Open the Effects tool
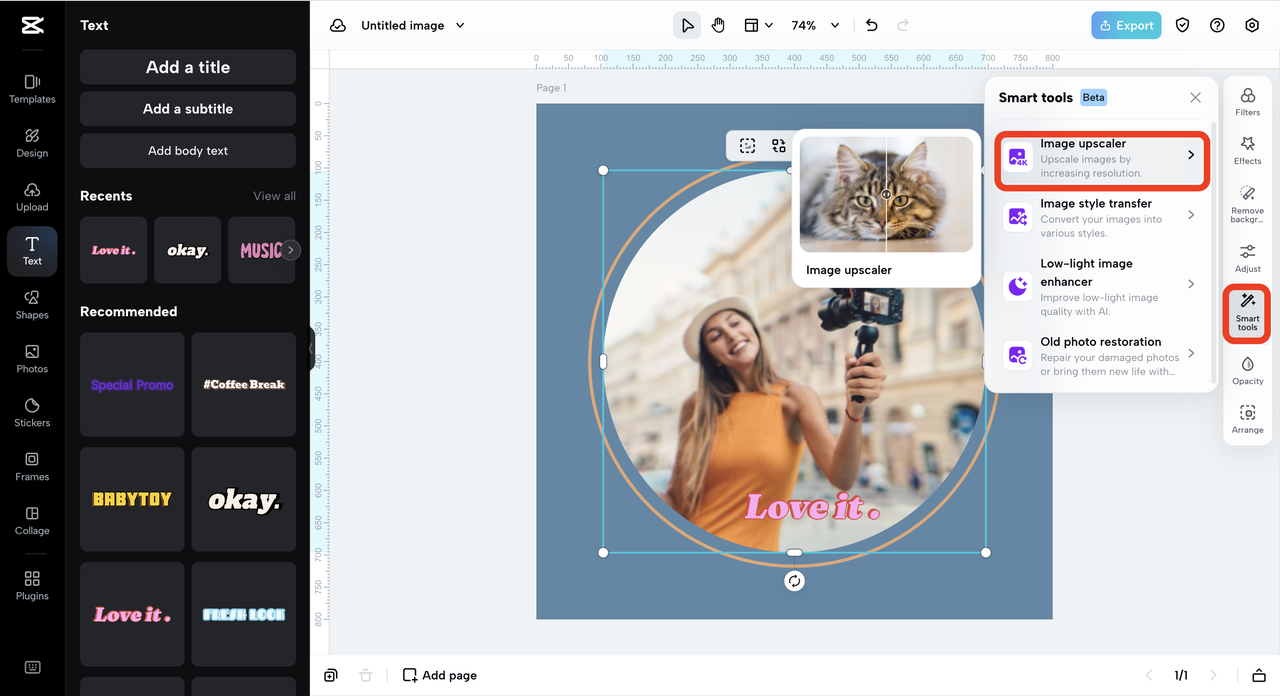This screenshot has width=1280, height=696. coord(1247,151)
